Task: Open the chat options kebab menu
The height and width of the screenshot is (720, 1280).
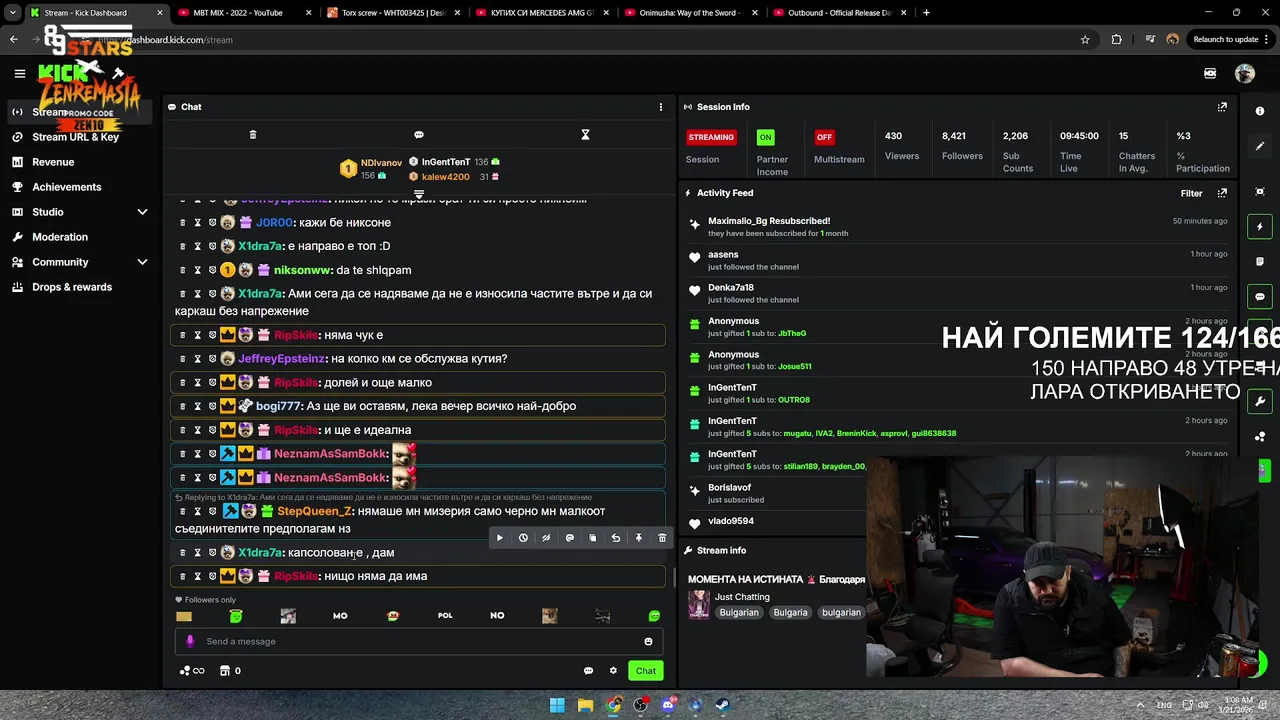Action: pyautogui.click(x=660, y=107)
